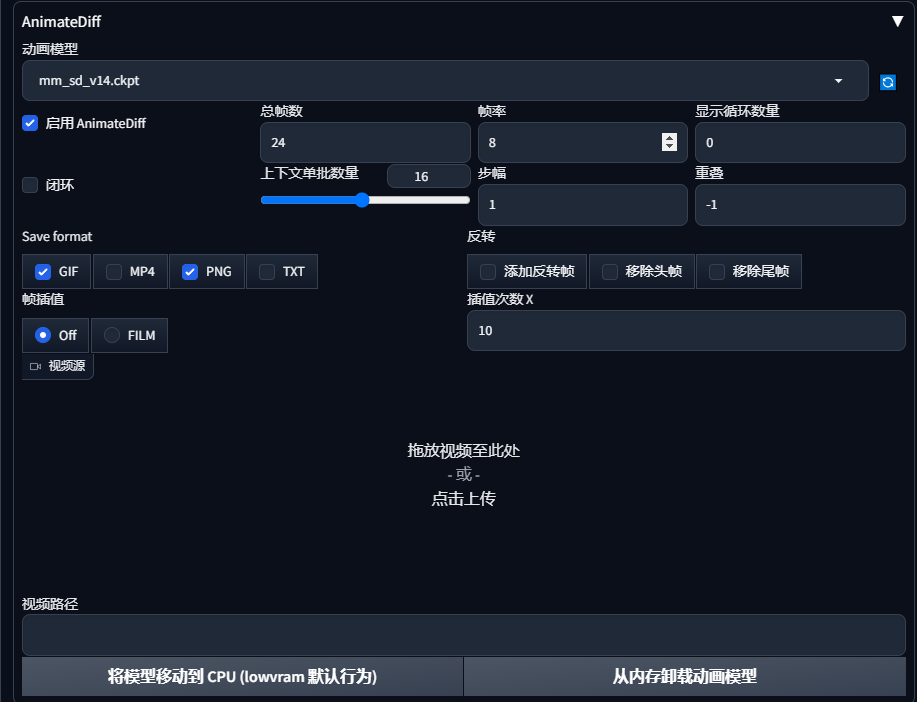Click the 将模型移动到 CPU button
The height and width of the screenshot is (702, 917).
(x=241, y=676)
